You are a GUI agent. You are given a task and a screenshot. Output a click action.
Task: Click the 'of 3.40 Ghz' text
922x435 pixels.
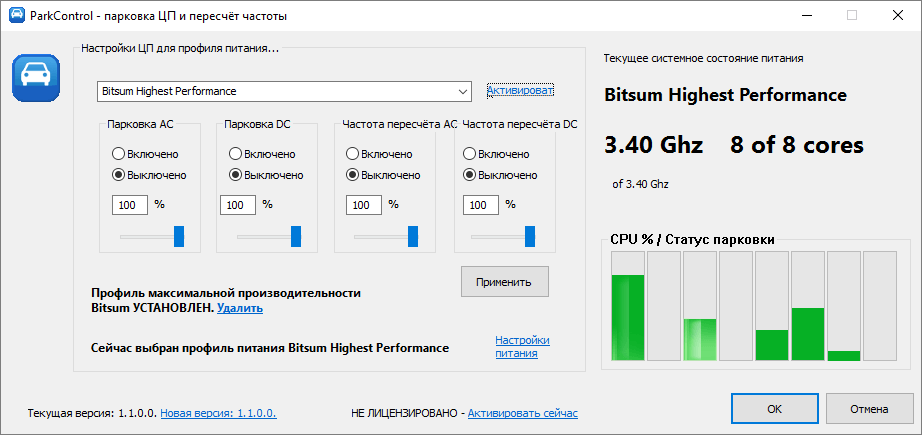coord(640,184)
